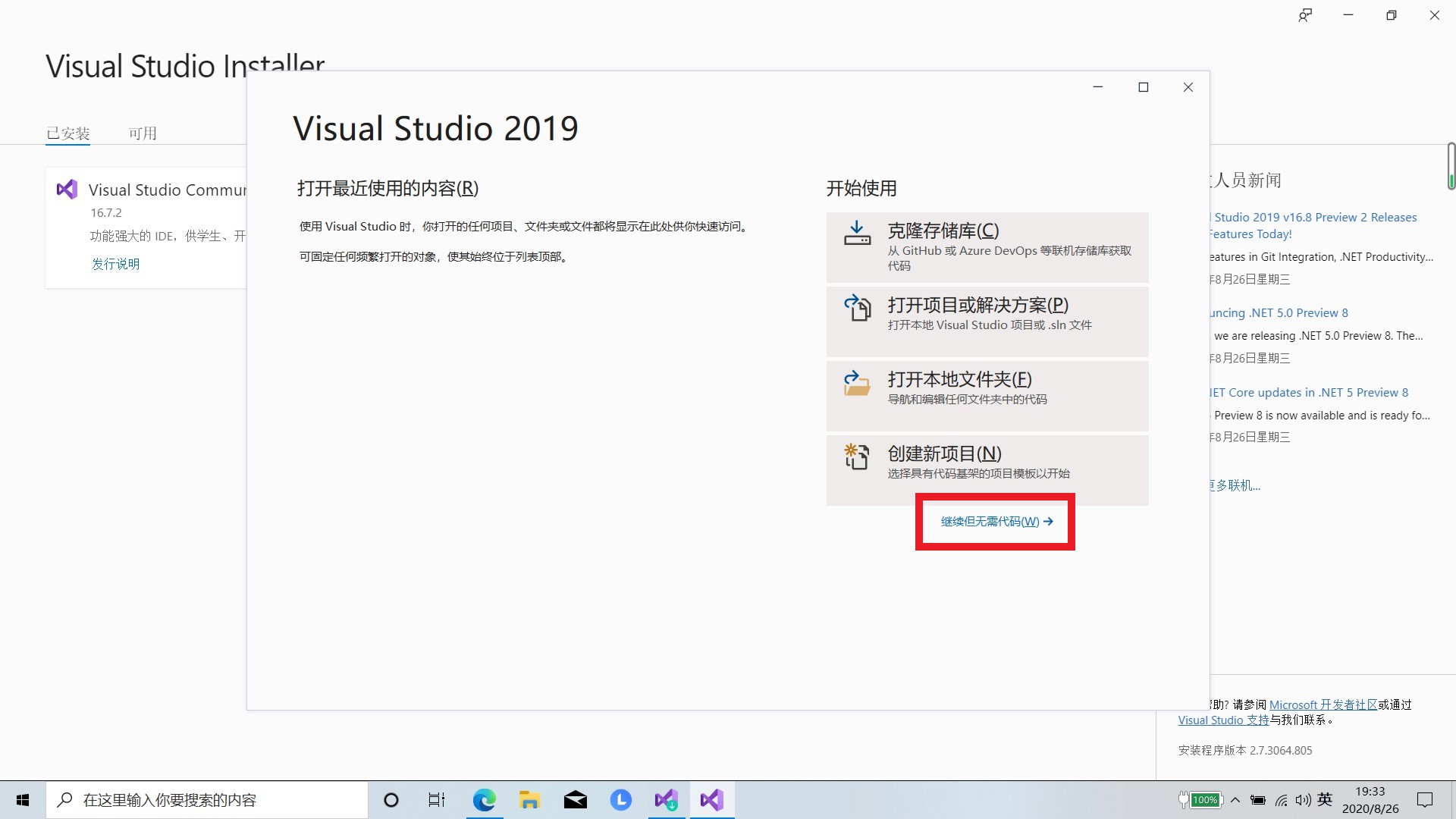Image resolution: width=1456 pixels, height=819 pixels.
Task: Click the Windows taskbar search box
Action: point(206,800)
